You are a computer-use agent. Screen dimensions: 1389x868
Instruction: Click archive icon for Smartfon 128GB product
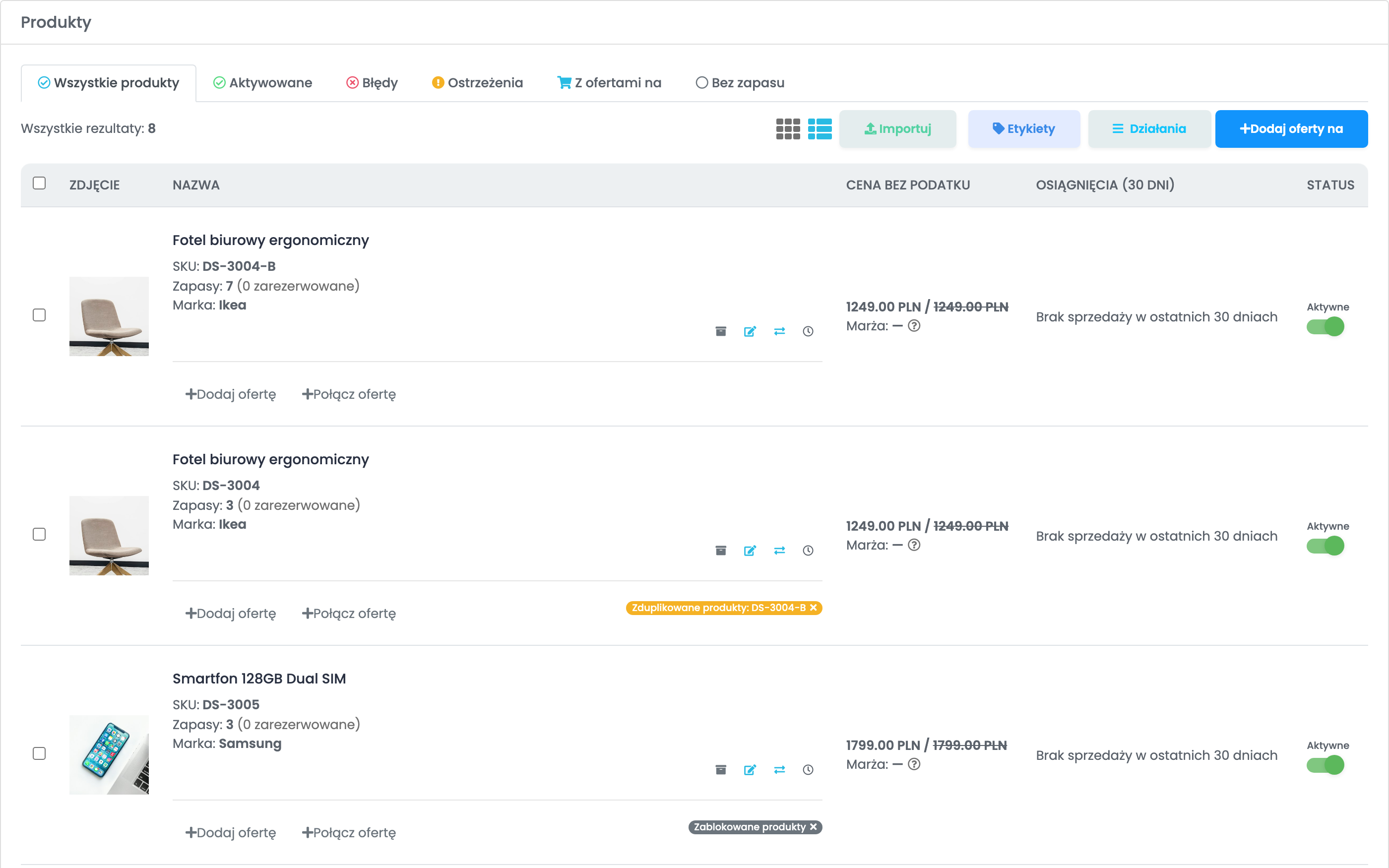(721, 770)
